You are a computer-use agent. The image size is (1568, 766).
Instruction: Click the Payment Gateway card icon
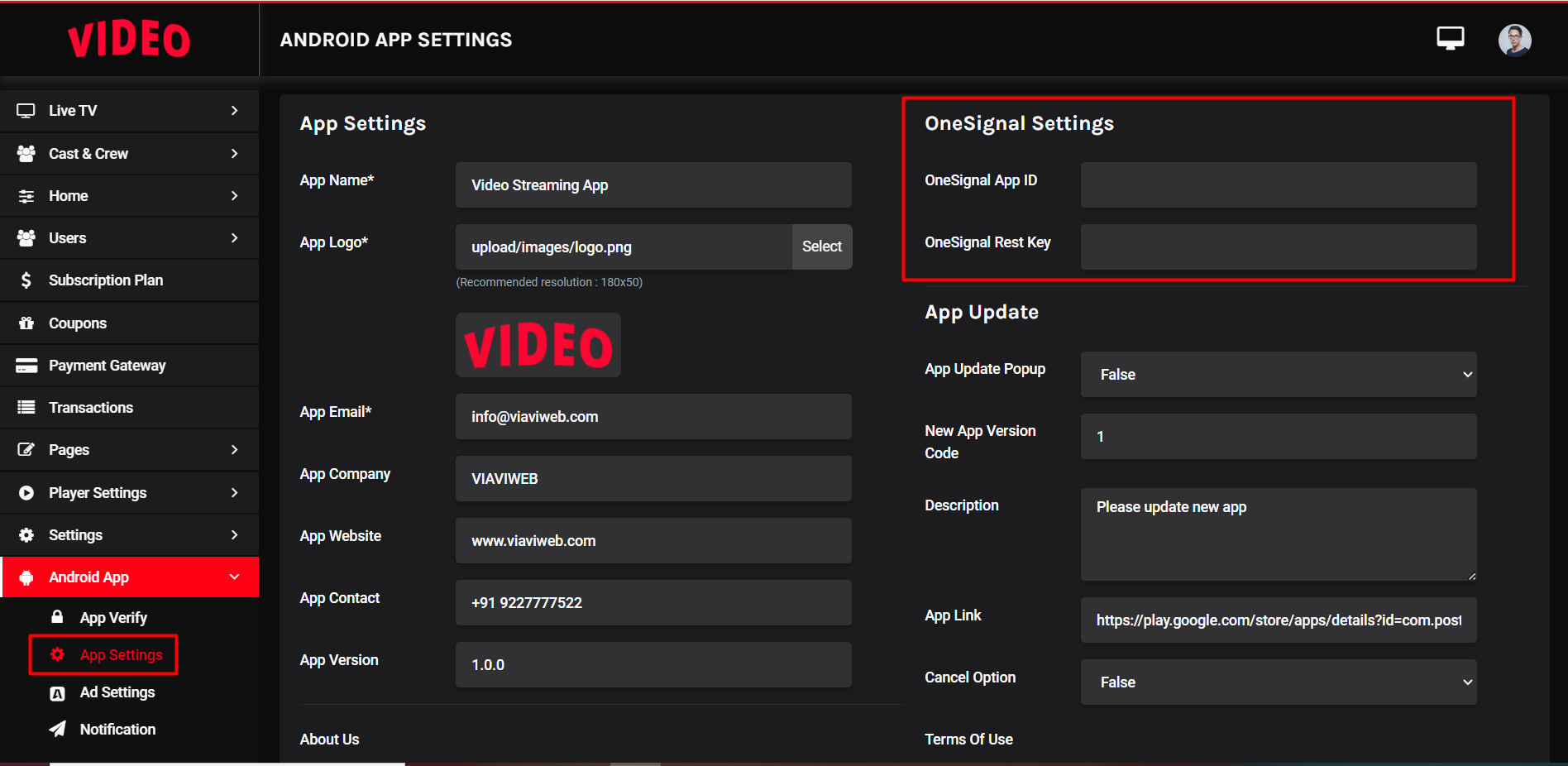click(26, 366)
